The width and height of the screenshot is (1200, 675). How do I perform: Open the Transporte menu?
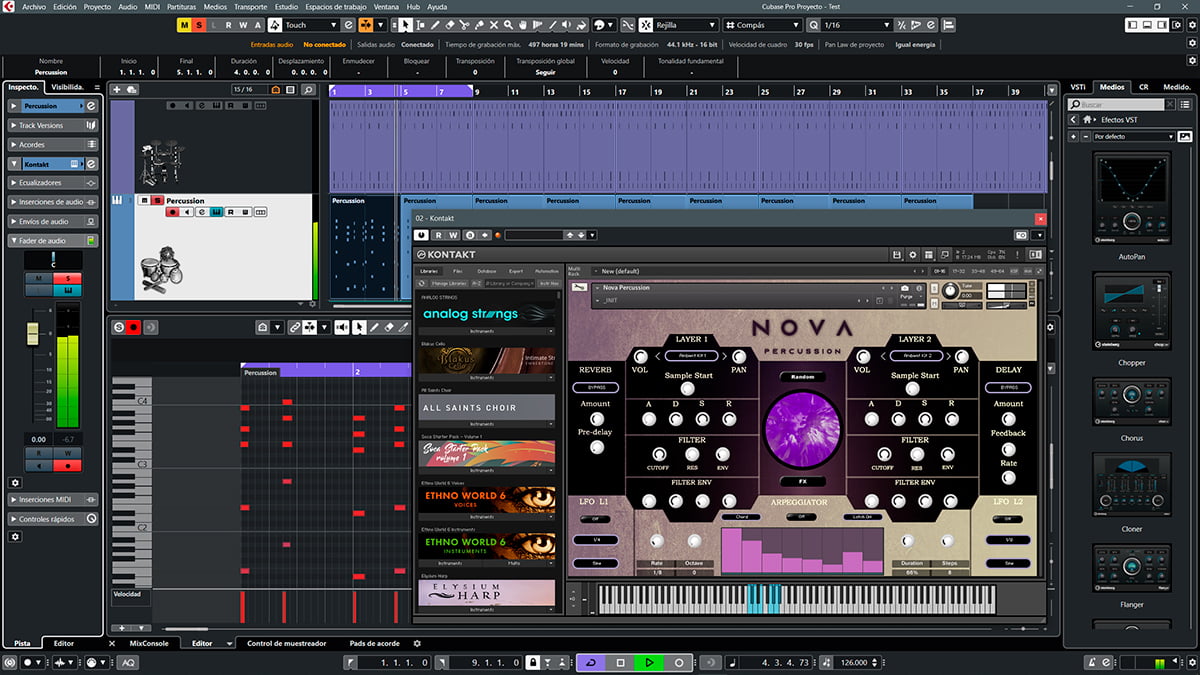tap(250, 6)
